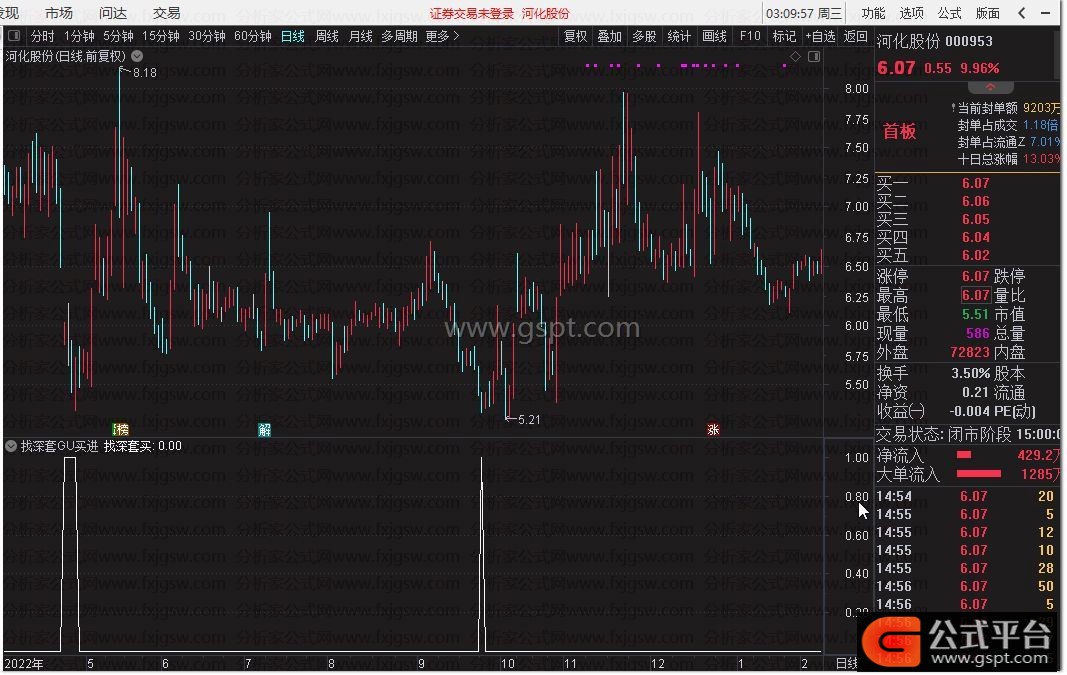Click the 大单流入 bar row
This screenshot has height=675, width=1067.
click(968, 474)
